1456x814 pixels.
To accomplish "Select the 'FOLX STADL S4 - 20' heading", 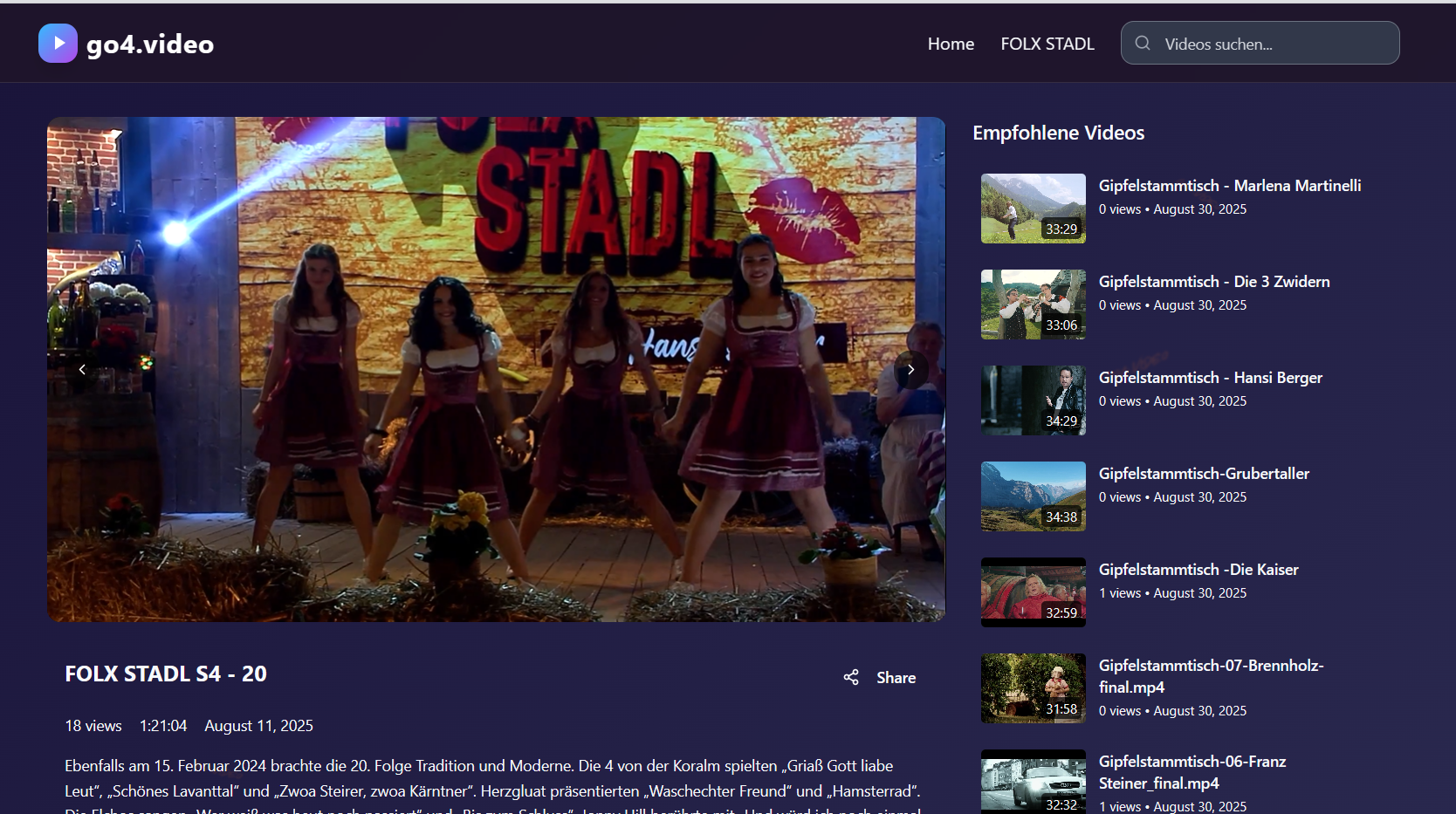I will [x=166, y=674].
